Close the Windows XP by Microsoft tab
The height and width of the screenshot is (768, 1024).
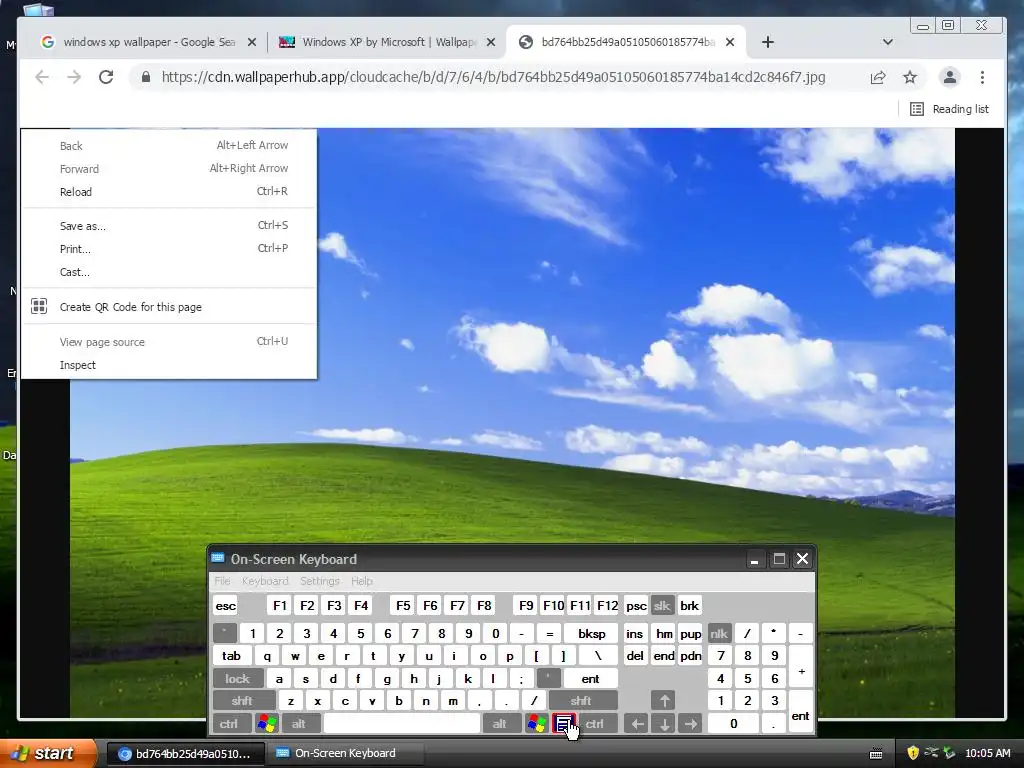tap(491, 42)
